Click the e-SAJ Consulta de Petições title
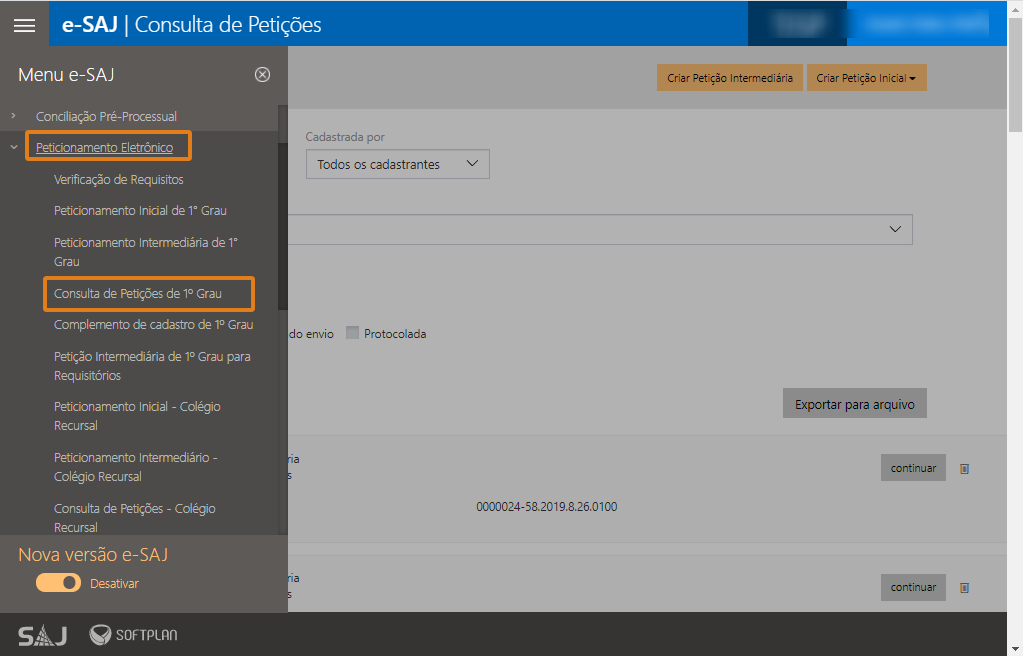 191,25
